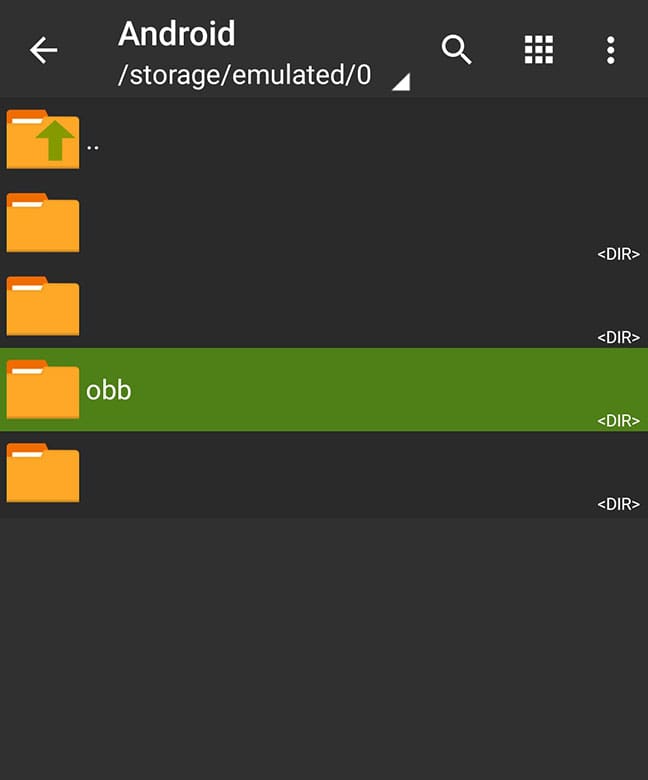Click the Android folder title
This screenshot has height=780, width=648.
177,34
